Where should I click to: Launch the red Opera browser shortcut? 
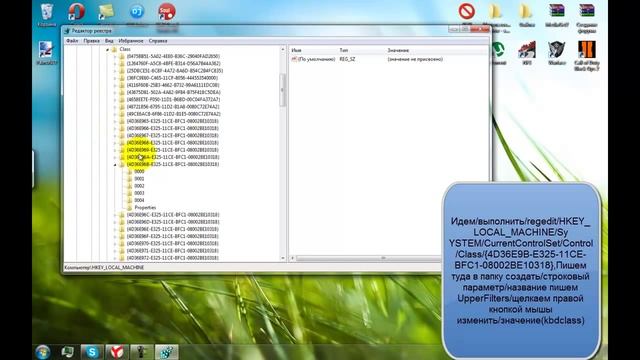tap(76, 11)
